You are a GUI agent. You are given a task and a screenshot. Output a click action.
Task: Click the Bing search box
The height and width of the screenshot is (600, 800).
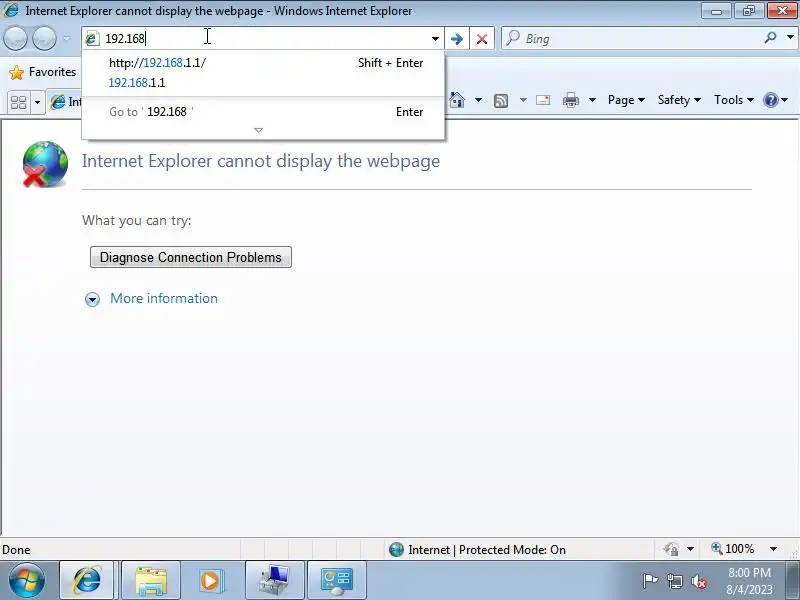point(642,39)
